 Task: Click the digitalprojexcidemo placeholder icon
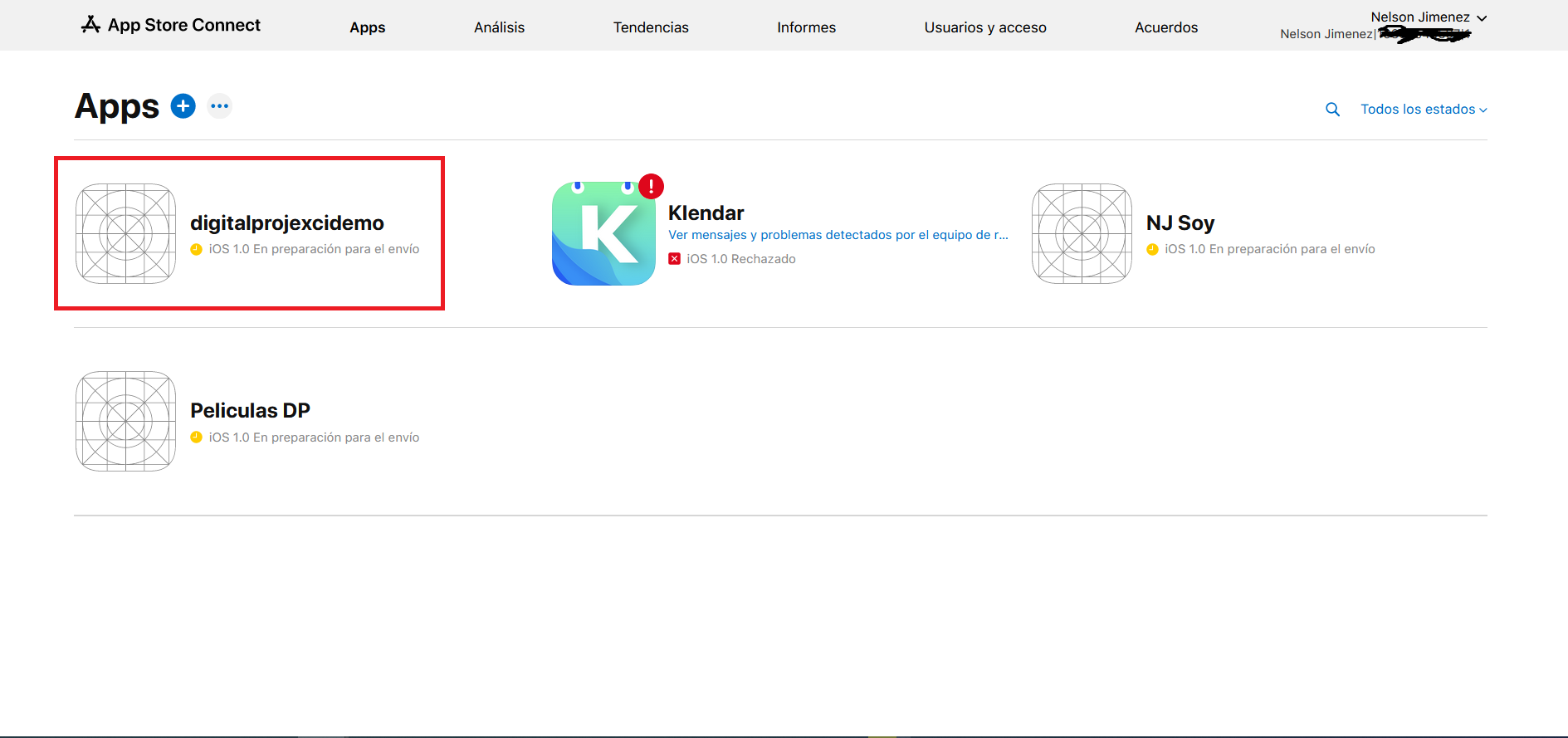[x=125, y=234]
